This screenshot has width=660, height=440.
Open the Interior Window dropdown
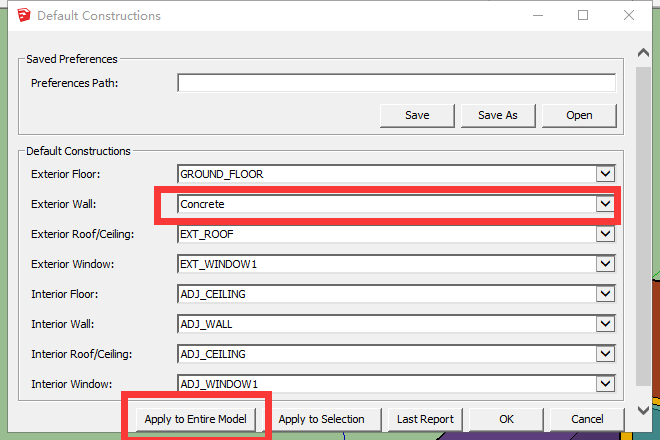click(603, 384)
